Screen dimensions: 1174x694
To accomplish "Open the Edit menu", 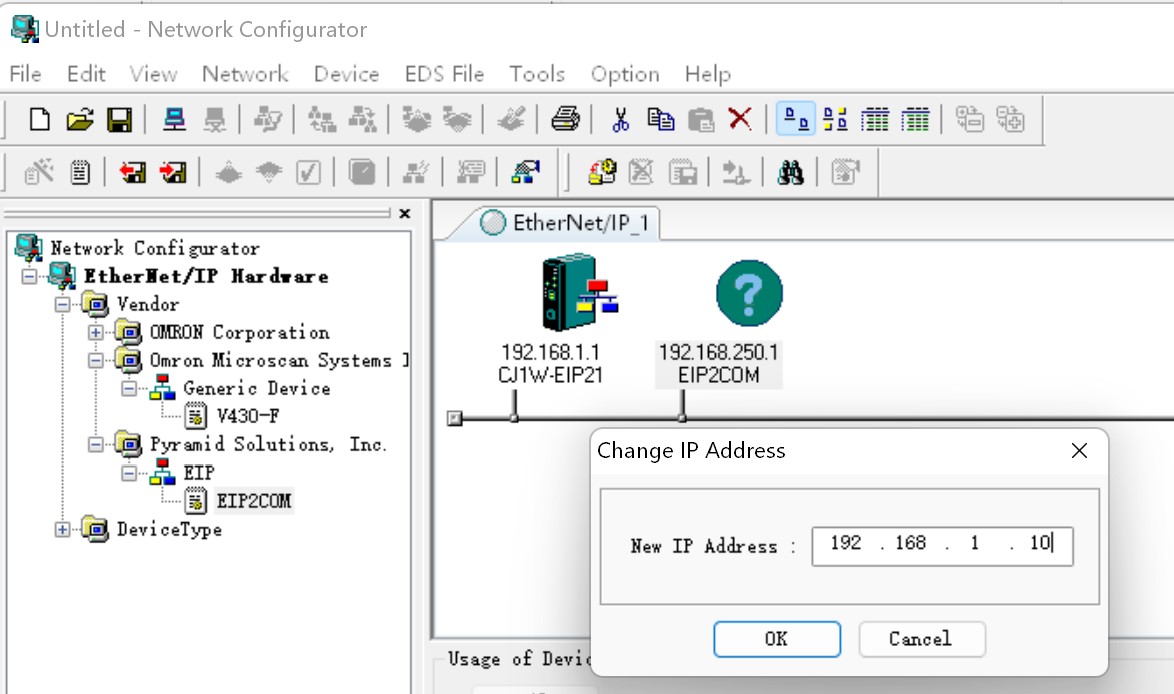I will 86,74.
